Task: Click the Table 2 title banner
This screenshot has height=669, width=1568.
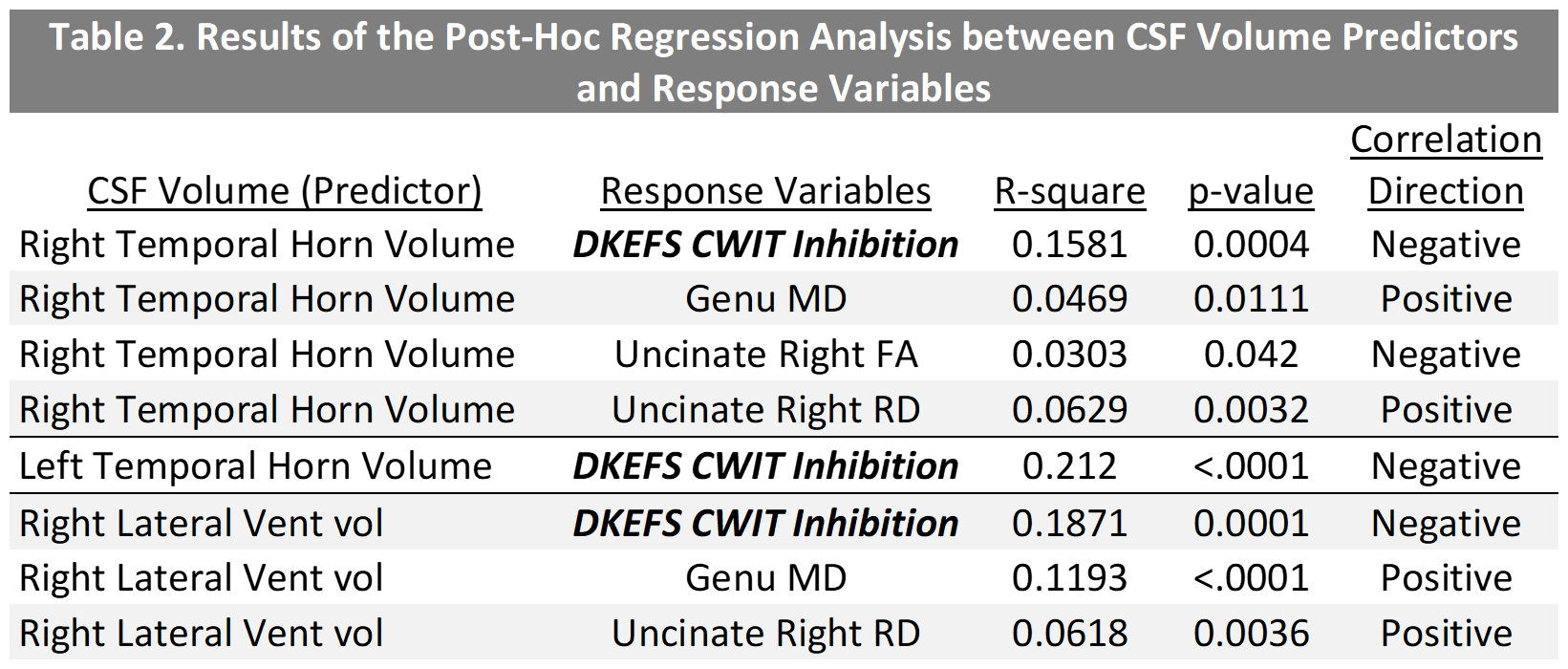Action: click(x=784, y=62)
